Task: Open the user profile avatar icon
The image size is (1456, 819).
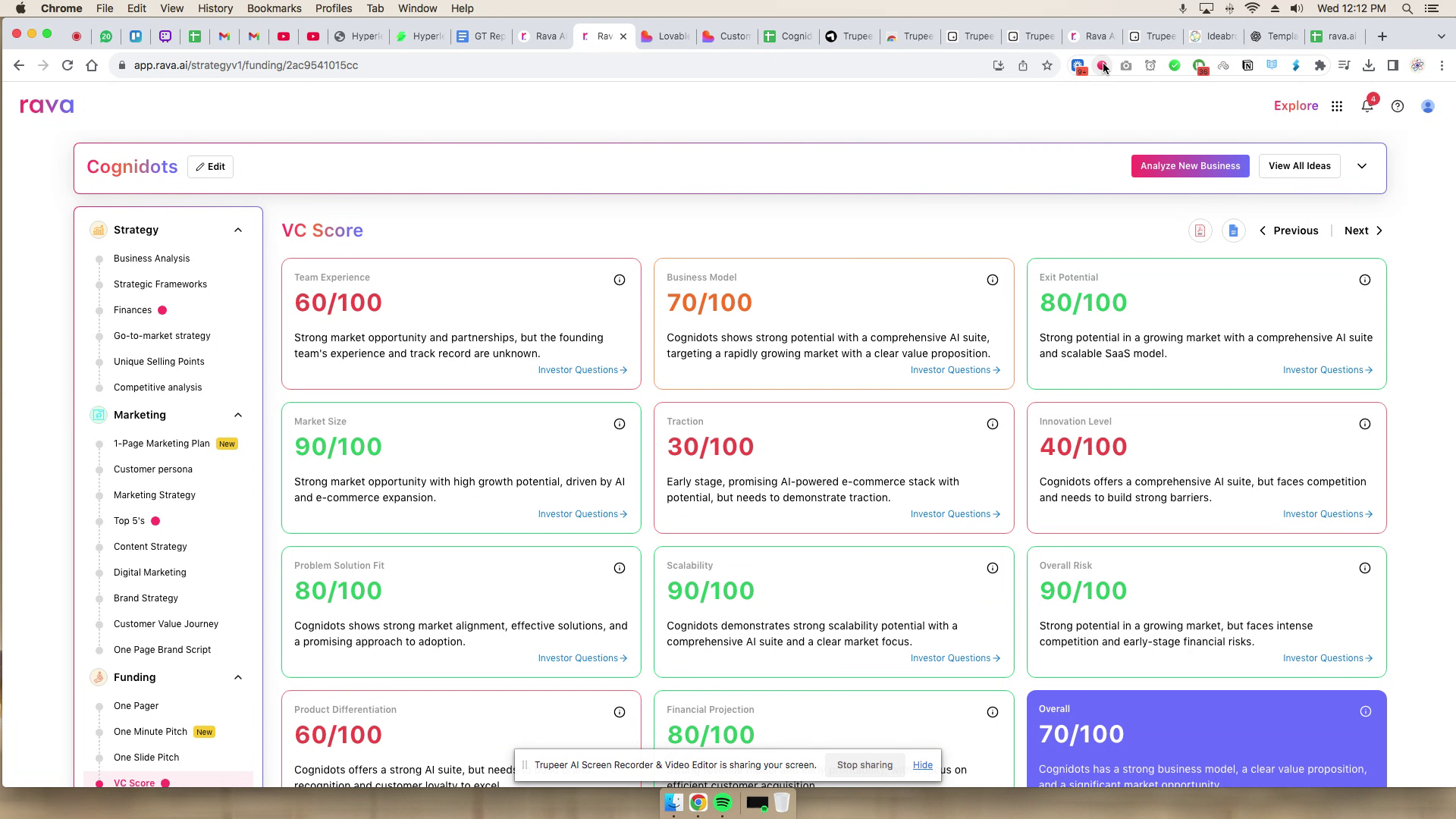Action: (x=1428, y=105)
